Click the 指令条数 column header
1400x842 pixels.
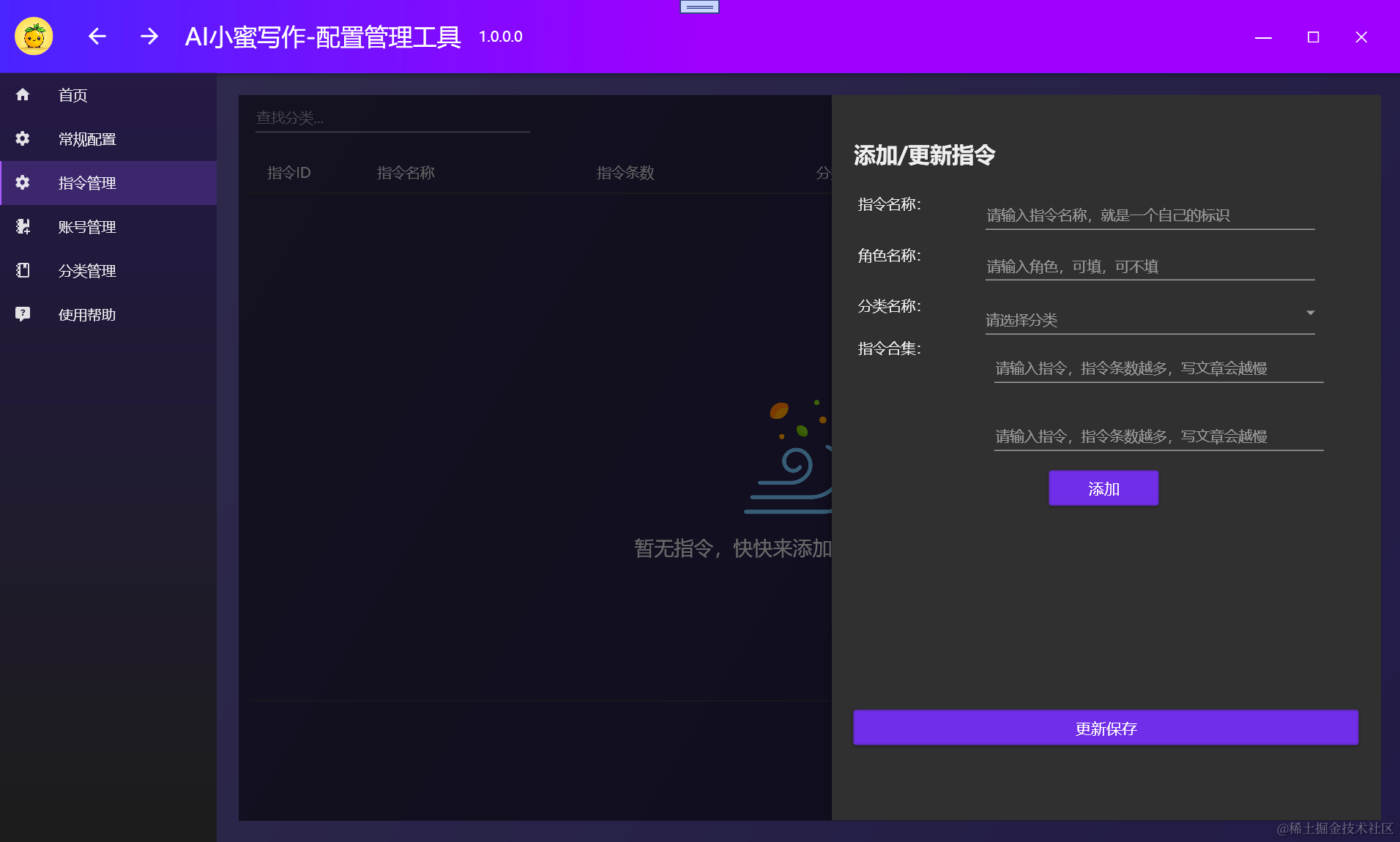(x=625, y=173)
